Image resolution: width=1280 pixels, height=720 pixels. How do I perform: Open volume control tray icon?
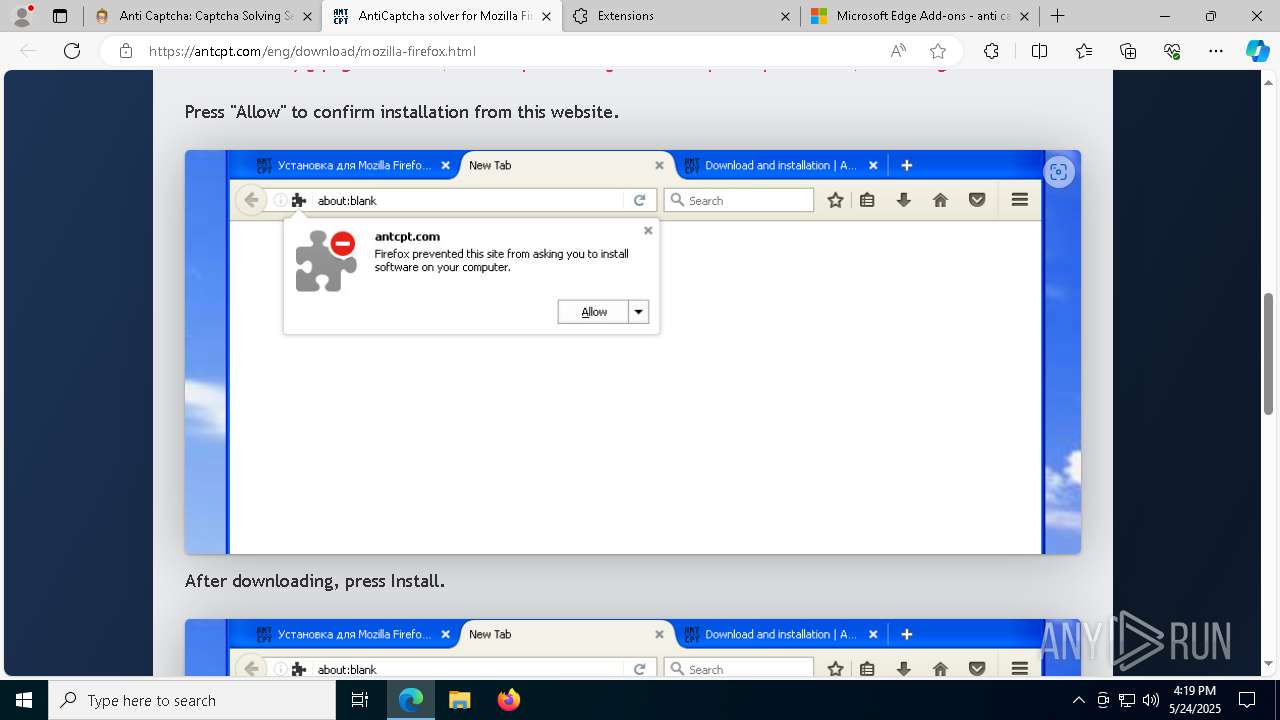tap(1151, 700)
